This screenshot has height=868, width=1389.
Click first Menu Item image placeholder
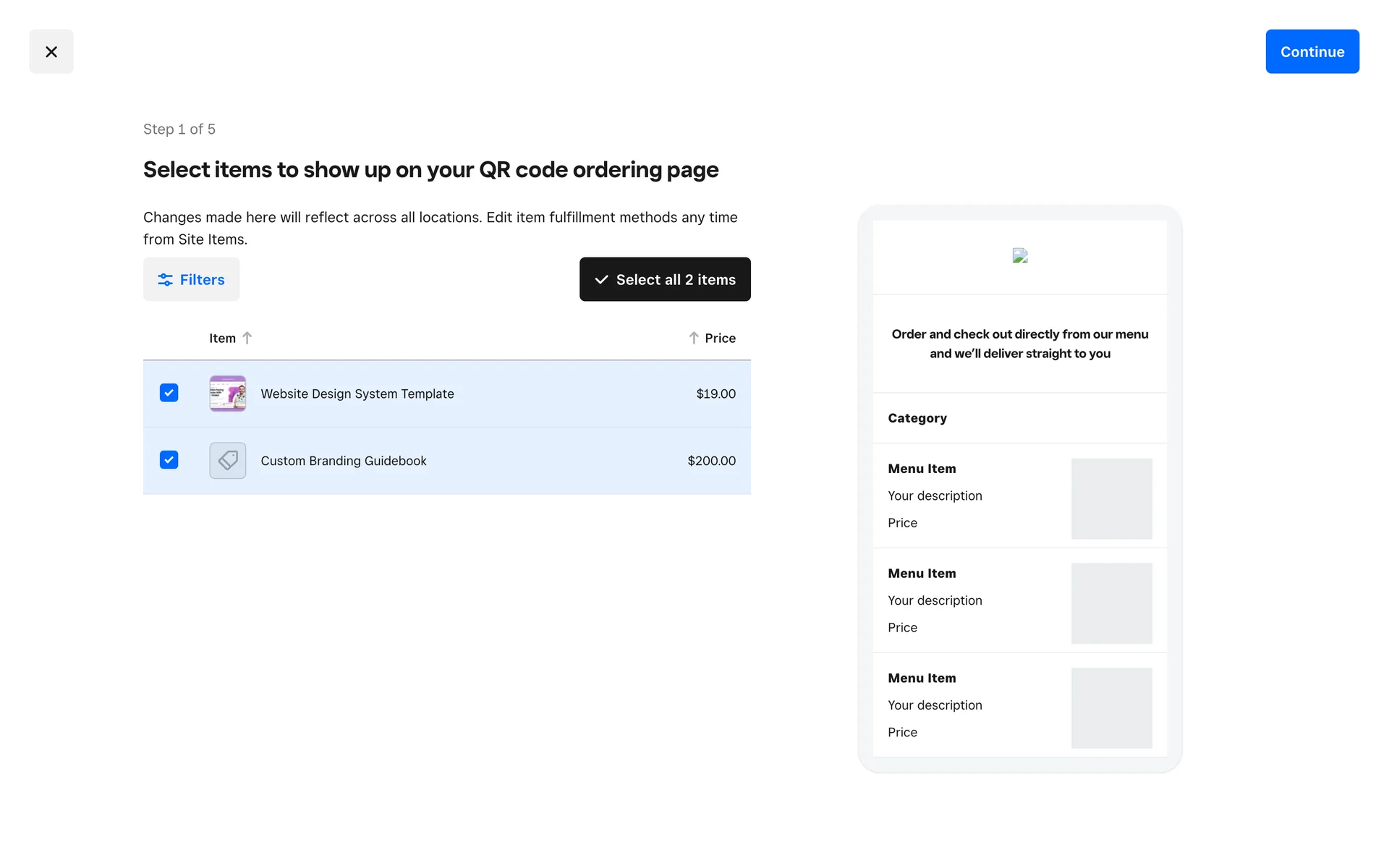[1111, 498]
